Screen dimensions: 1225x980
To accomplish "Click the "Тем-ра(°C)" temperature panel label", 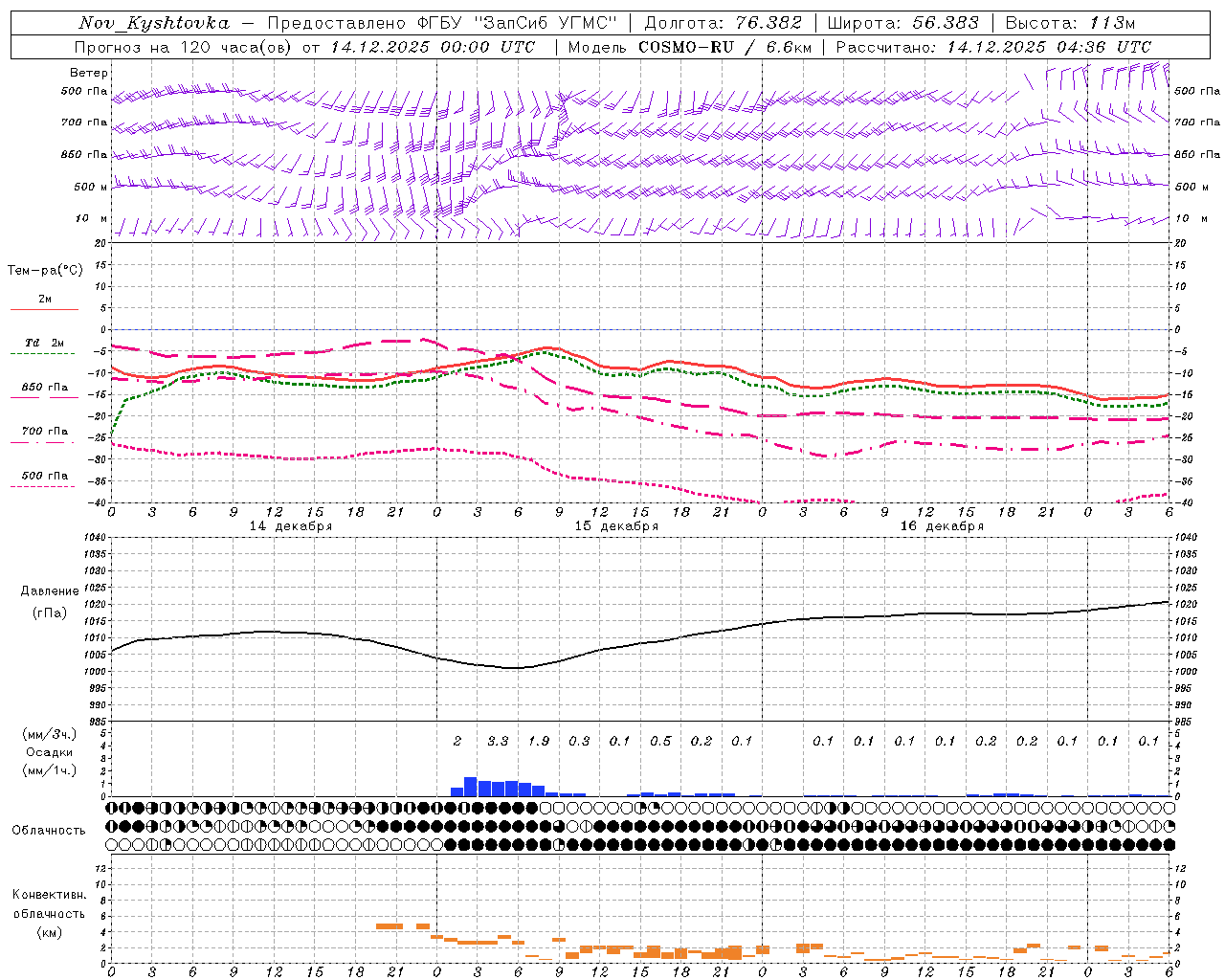I will (45, 271).
